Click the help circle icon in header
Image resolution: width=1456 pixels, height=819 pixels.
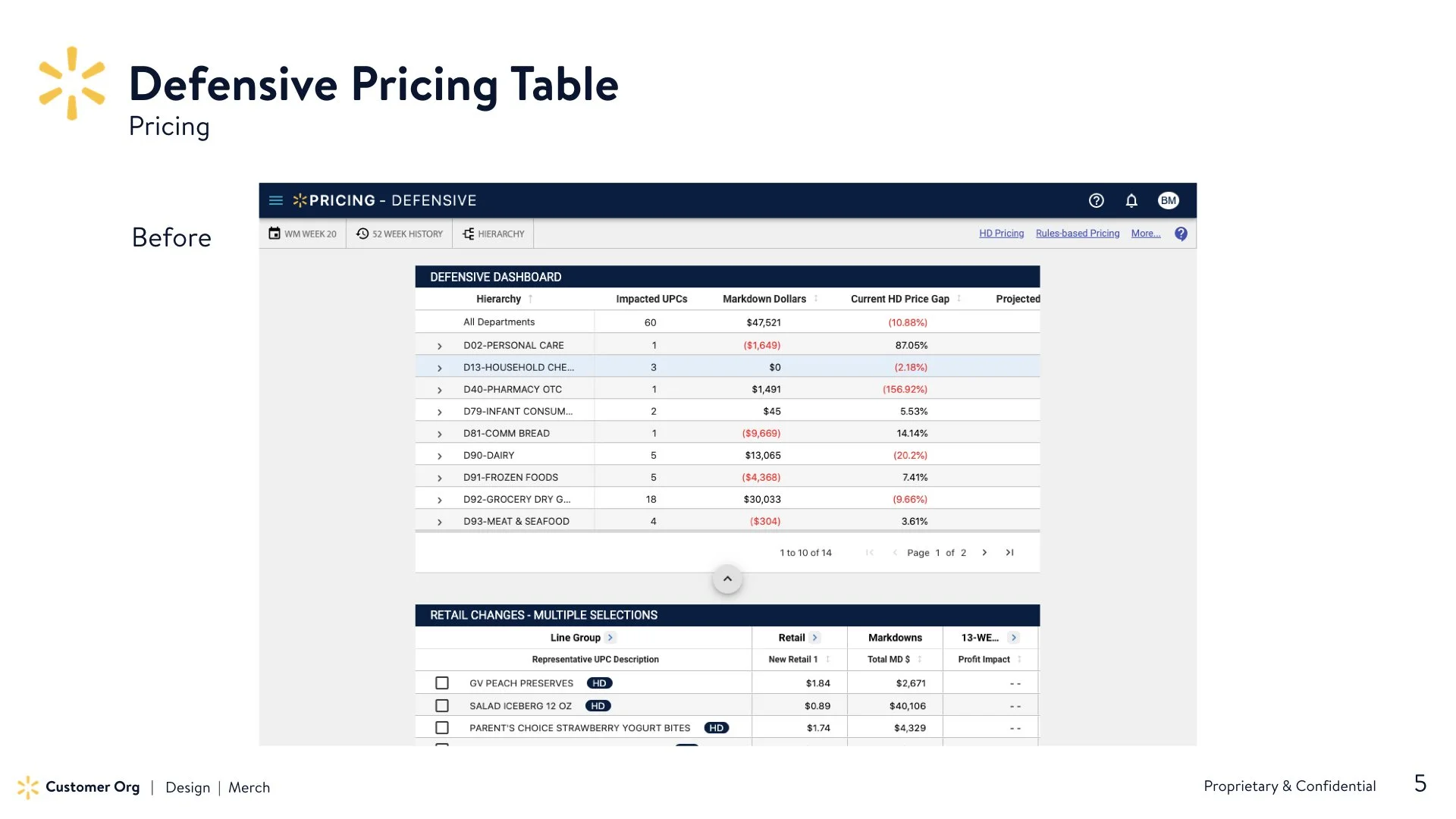[1096, 201]
